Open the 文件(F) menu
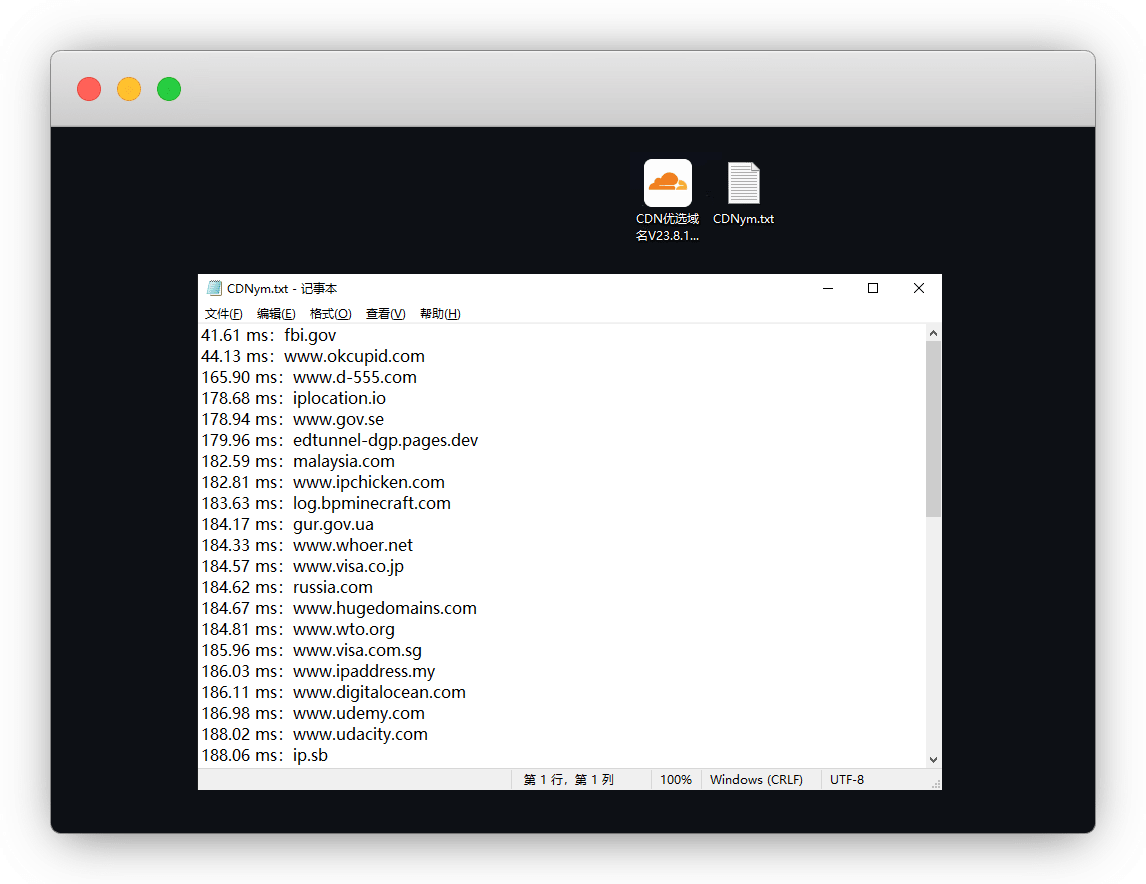 pyautogui.click(x=223, y=314)
